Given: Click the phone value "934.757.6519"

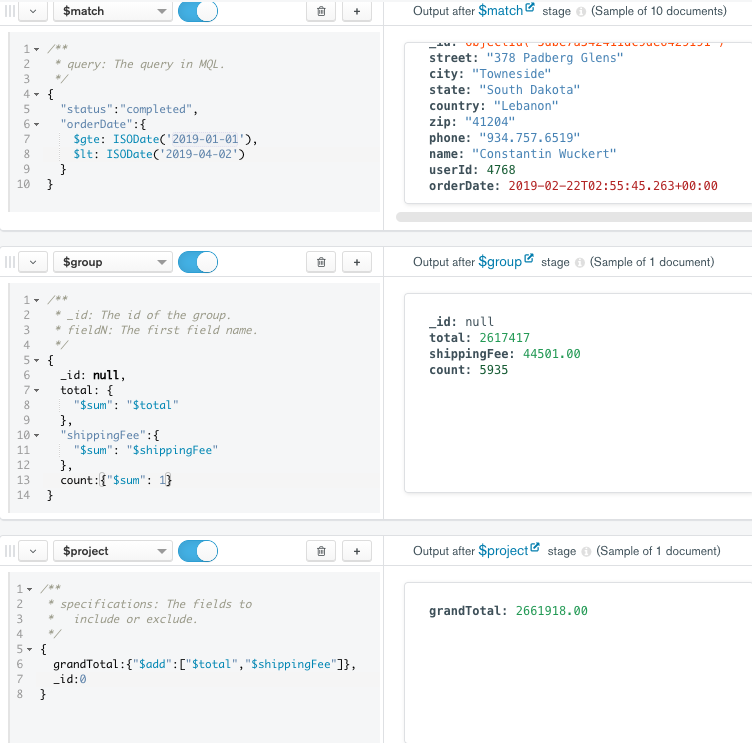Looking at the screenshot, I should coord(529,138).
